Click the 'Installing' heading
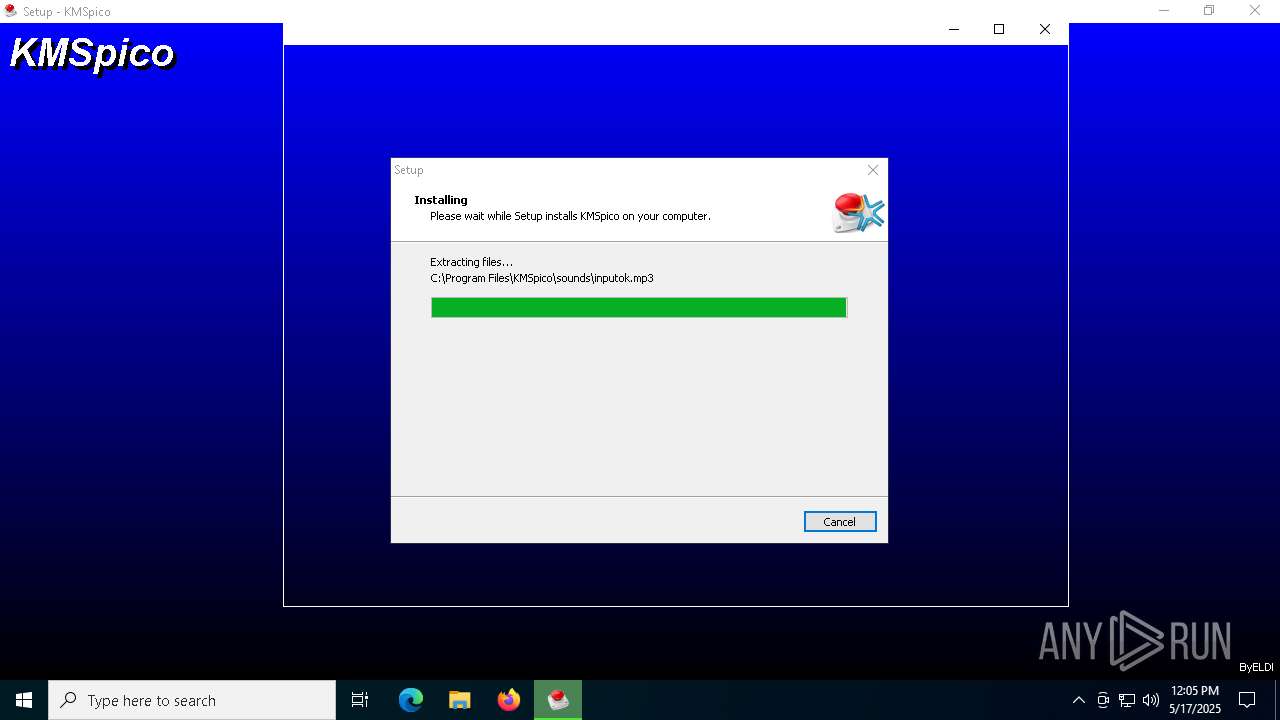The width and height of the screenshot is (1280, 720). (x=441, y=200)
